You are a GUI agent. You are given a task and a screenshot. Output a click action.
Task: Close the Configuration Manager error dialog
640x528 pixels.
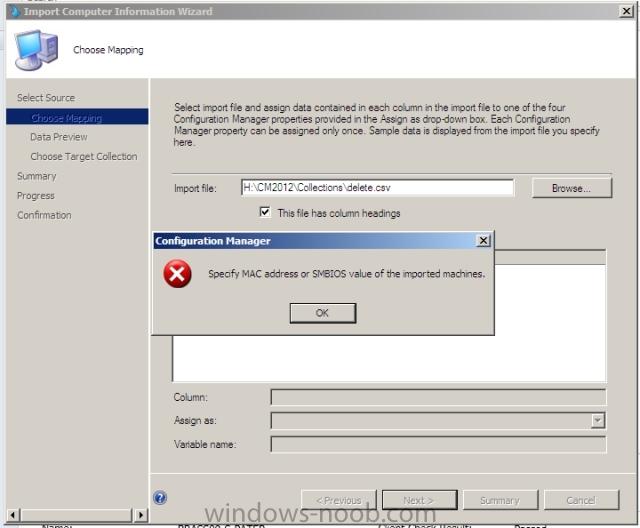tap(483, 241)
